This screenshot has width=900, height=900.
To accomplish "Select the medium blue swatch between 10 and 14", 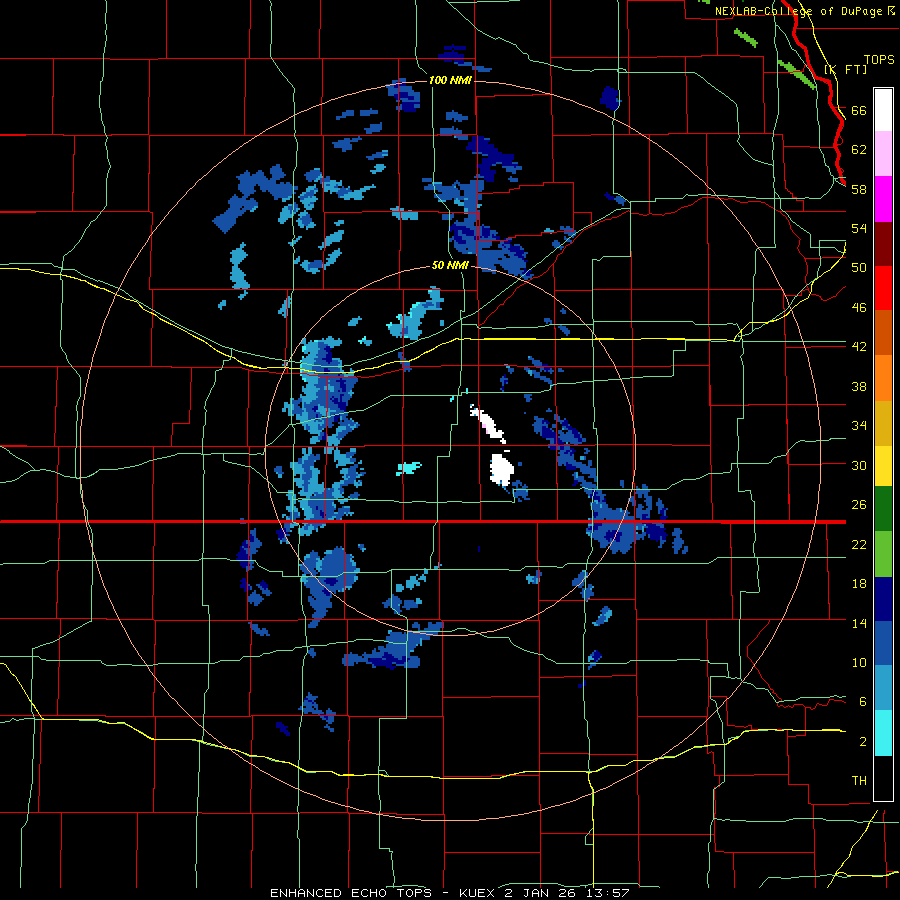I will tap(883, 643).
